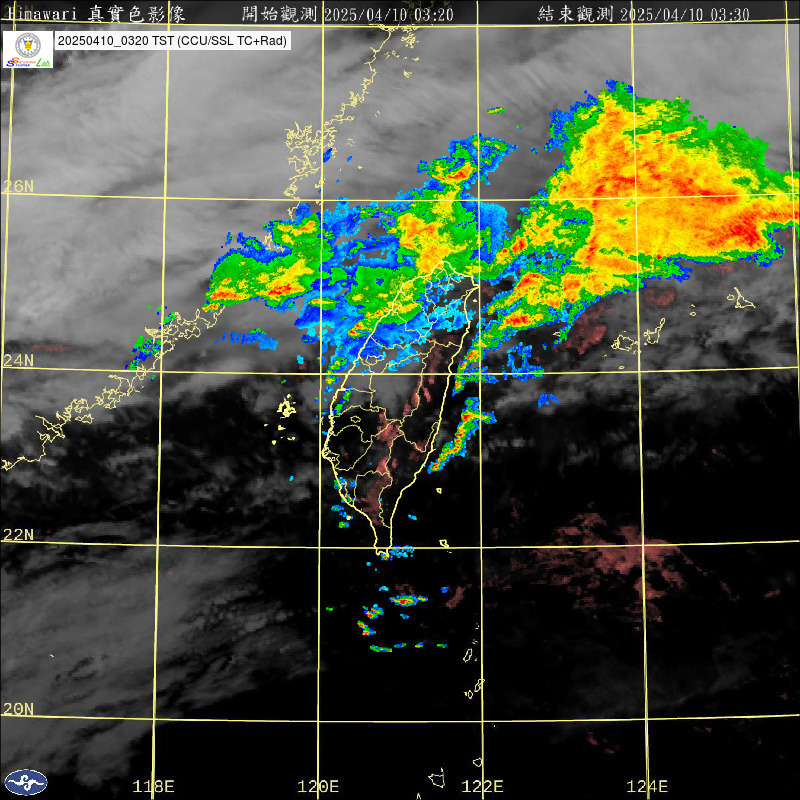
Task: Click the 20250410_0320 TST timestamp label
Action: 173,41
